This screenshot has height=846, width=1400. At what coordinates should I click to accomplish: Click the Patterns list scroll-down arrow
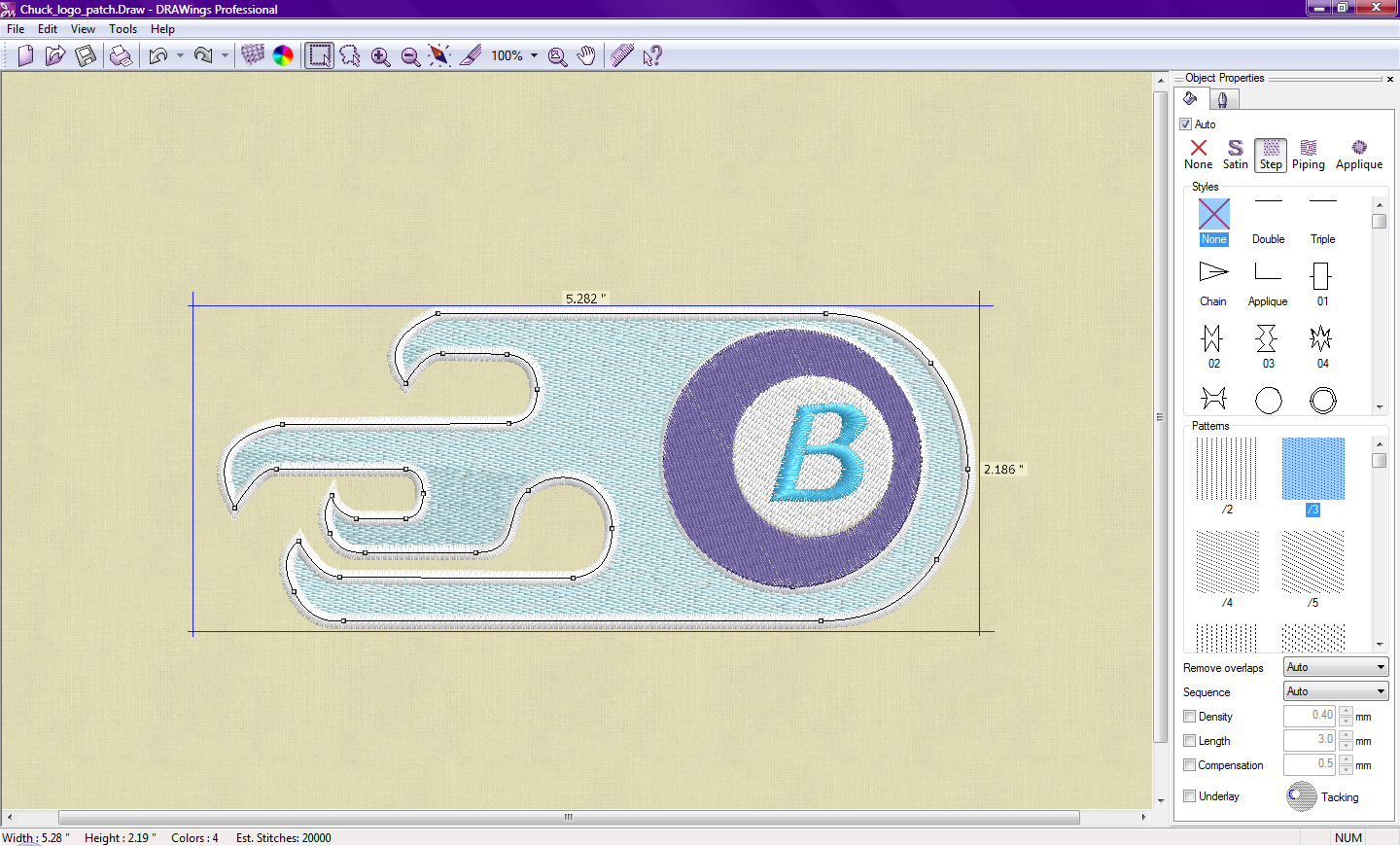(1380, 645)
